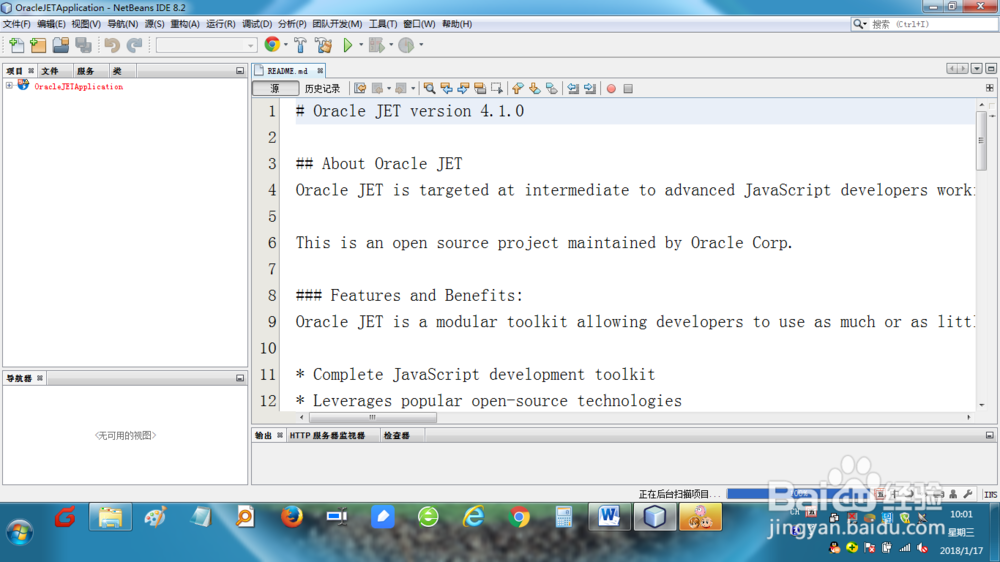Click the New File toolbar icon
This screenshot has width=1000, height=562.
click(17, 45)
